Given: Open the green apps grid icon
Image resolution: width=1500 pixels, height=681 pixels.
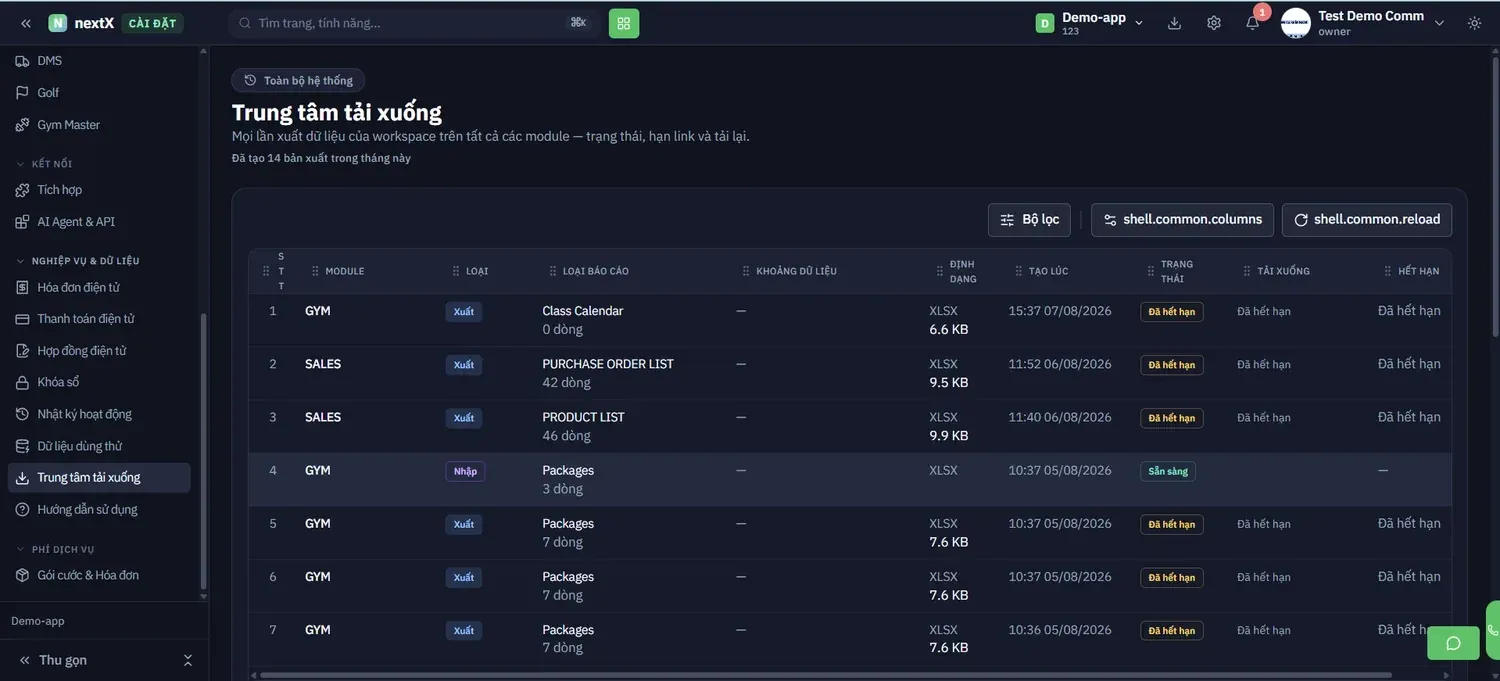Looking at the screenshot, I should pos(624,23).
